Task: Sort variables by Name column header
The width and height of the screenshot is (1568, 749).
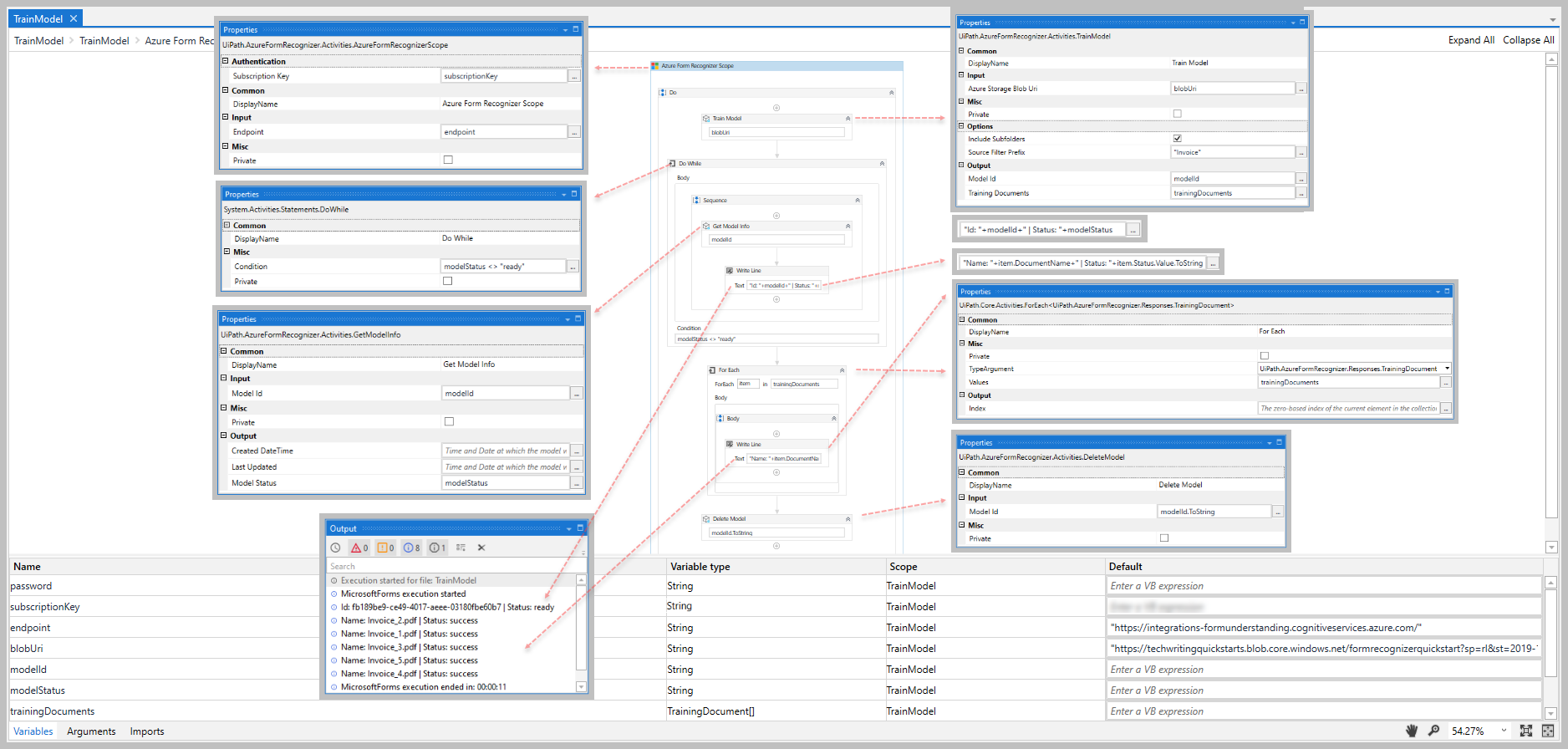Action: coord(27,567)
